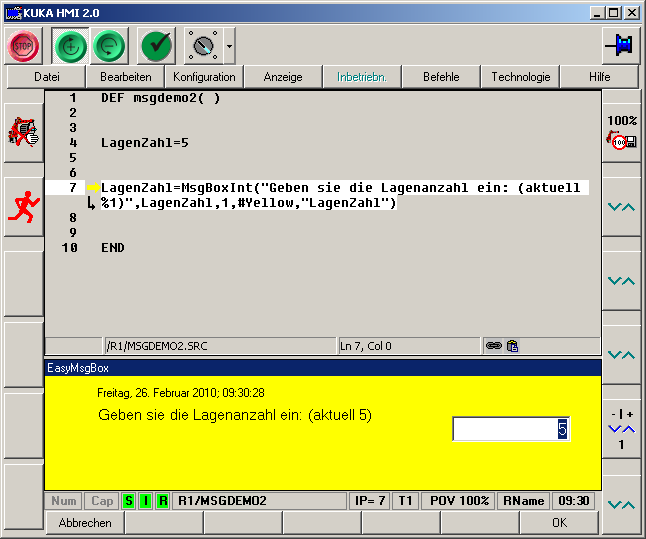Click the POV 100% status field
The image size is (646, 539).
click(x=459, y=500)
